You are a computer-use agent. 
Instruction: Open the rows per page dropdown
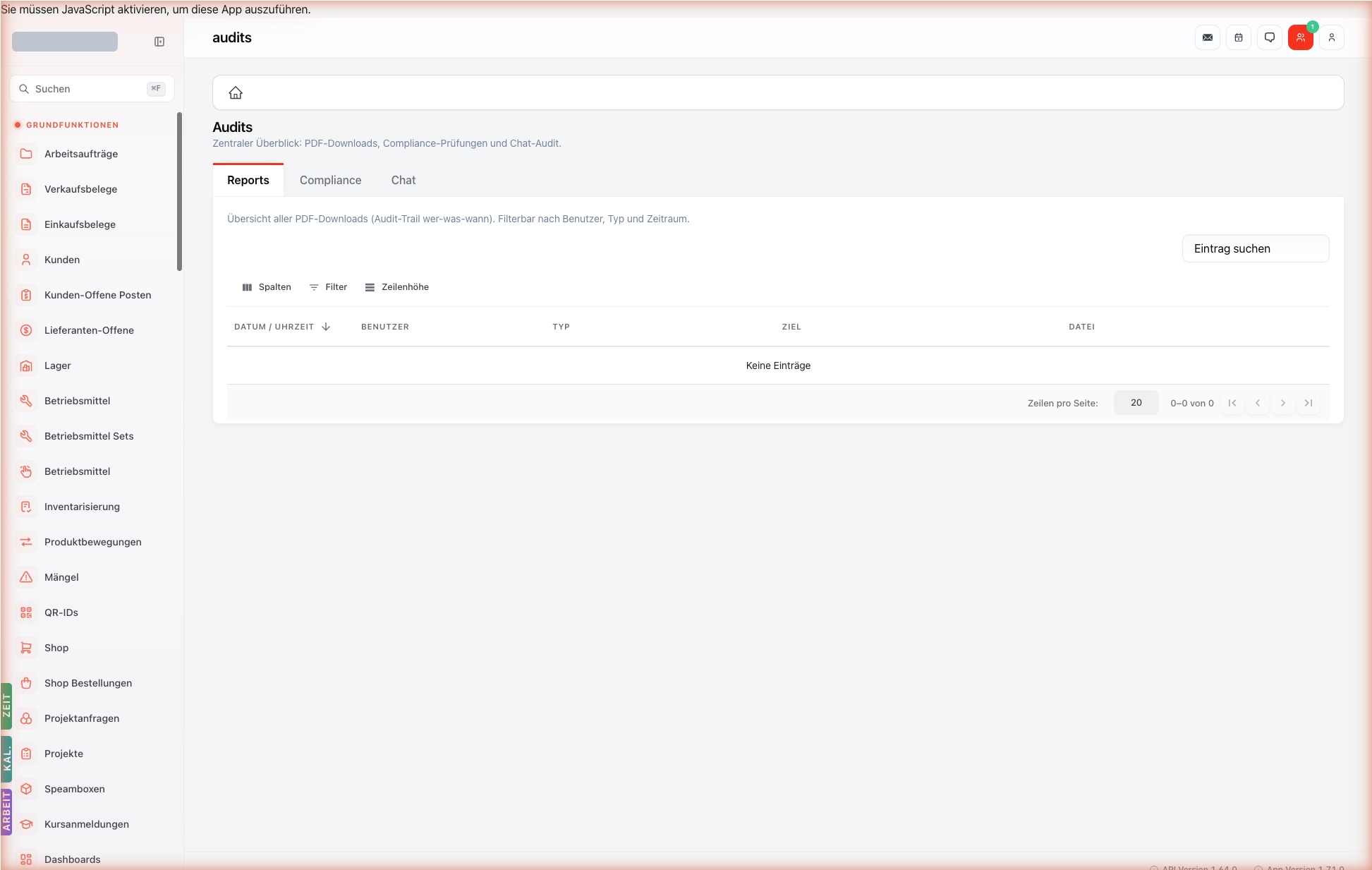(x=1136, y=403)
